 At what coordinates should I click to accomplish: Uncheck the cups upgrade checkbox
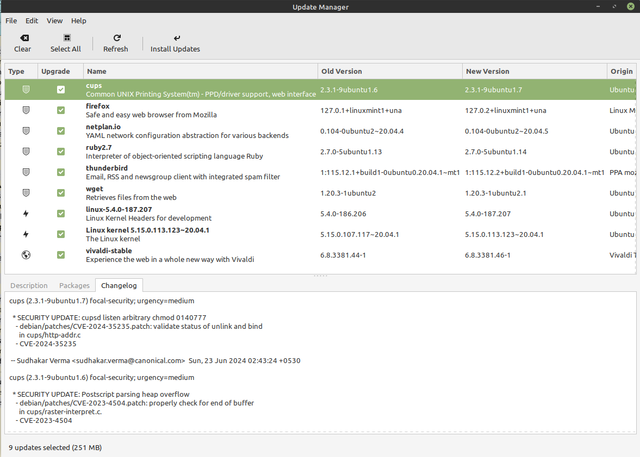click(61, 89)
